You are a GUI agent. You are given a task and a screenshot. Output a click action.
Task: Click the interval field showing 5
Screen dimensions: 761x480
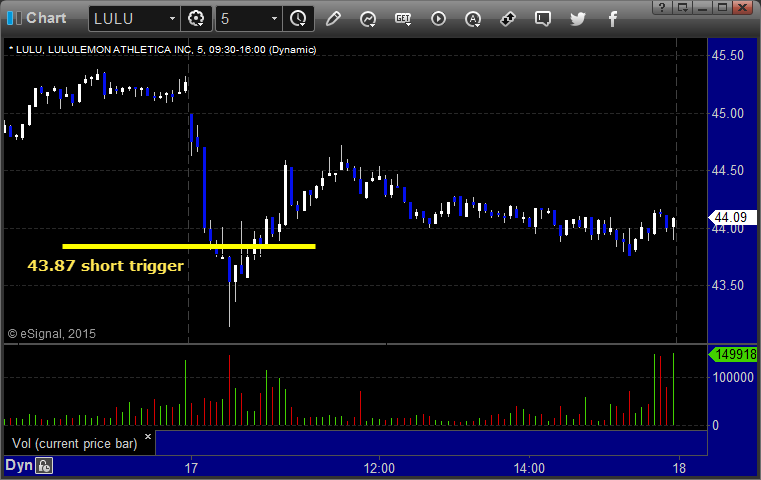point(243,19)
